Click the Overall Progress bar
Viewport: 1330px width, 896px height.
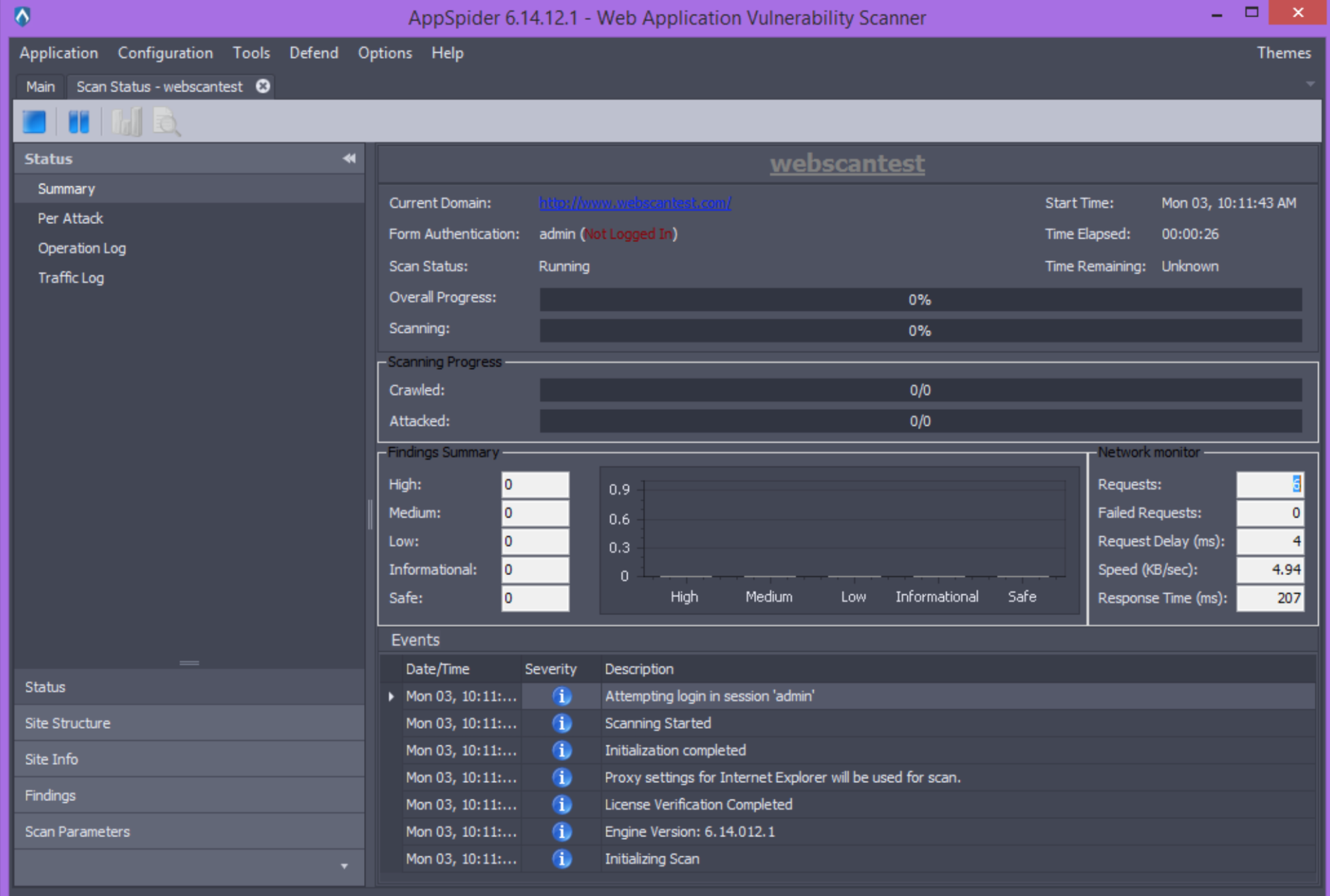coord(921,300)
